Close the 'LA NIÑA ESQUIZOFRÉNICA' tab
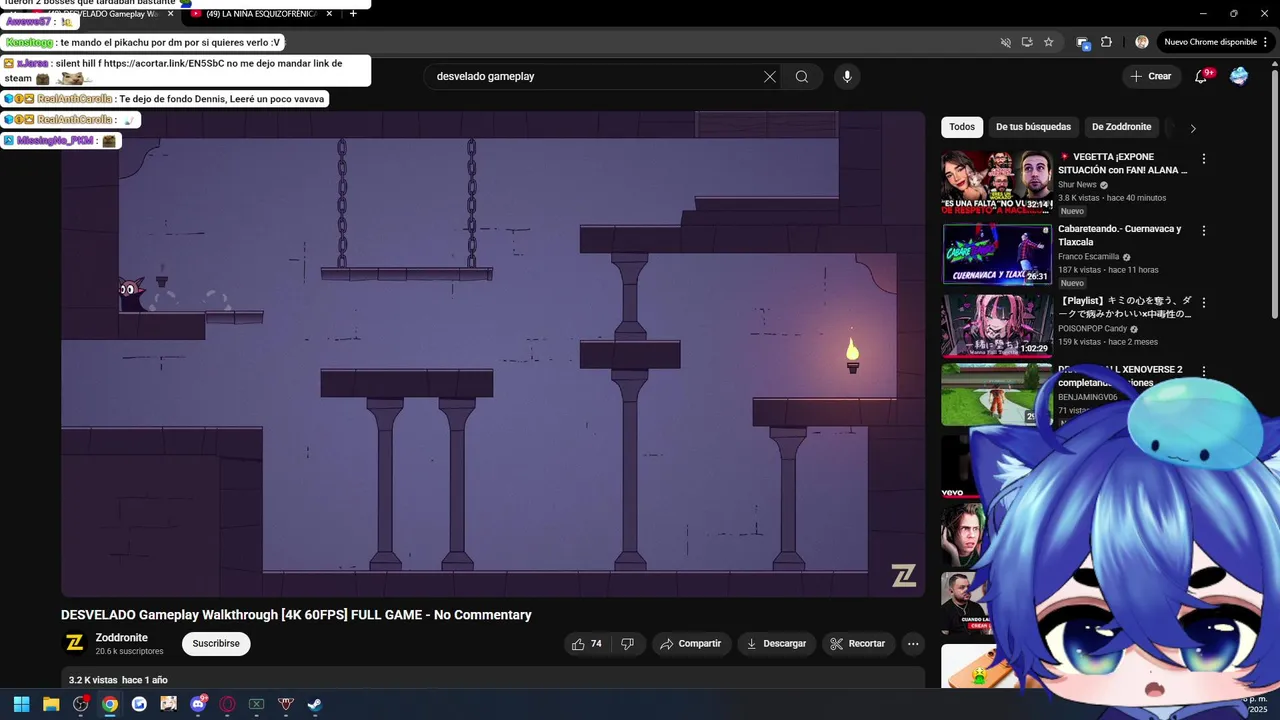Image resolution: width=1280 pixels, height=720 pixels. coord(329,14)
